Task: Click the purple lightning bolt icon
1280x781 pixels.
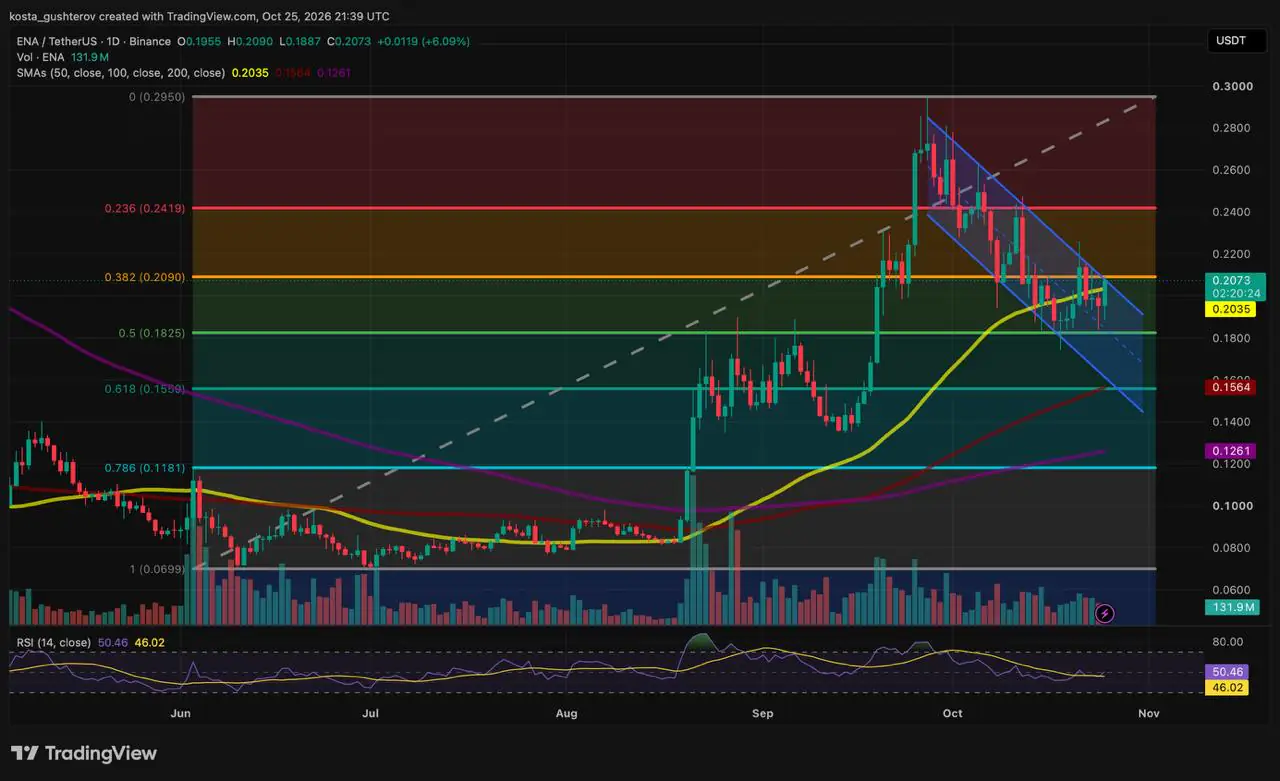Action: coord(1105,612)
